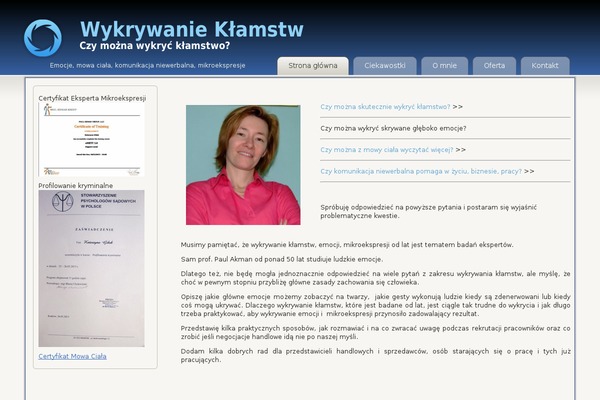Open the Profilowanie kryminalne certificate image
This screenshot has height=400, width=600.
[91, 269]
